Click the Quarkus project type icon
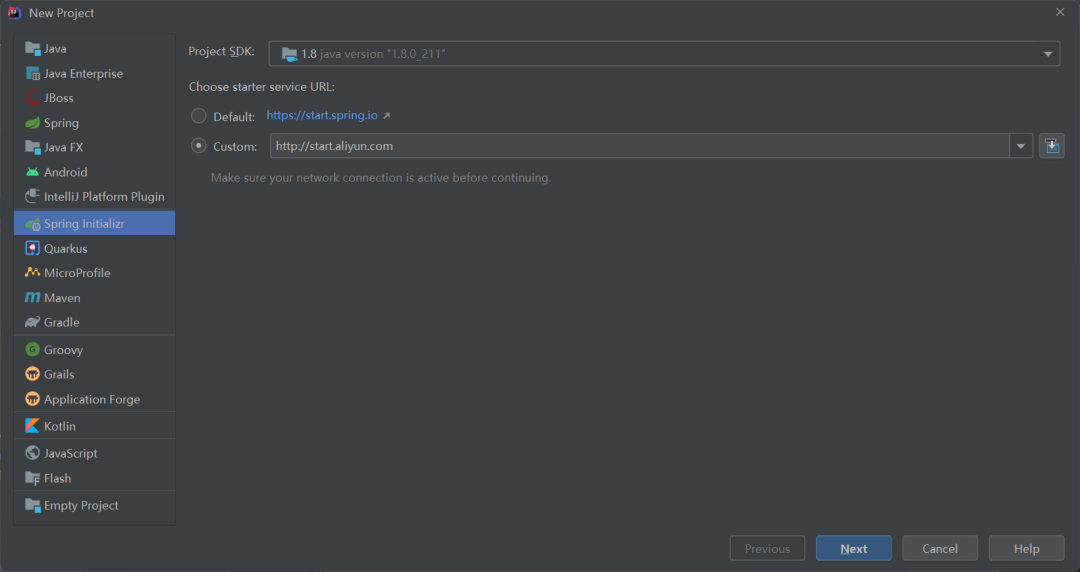This screenshot has width=1080, height=572. coord(33,248)
